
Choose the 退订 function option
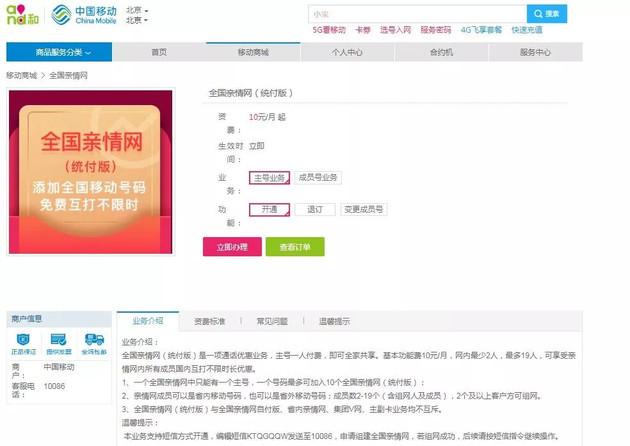pyautogui.click(x=315, y=209)
